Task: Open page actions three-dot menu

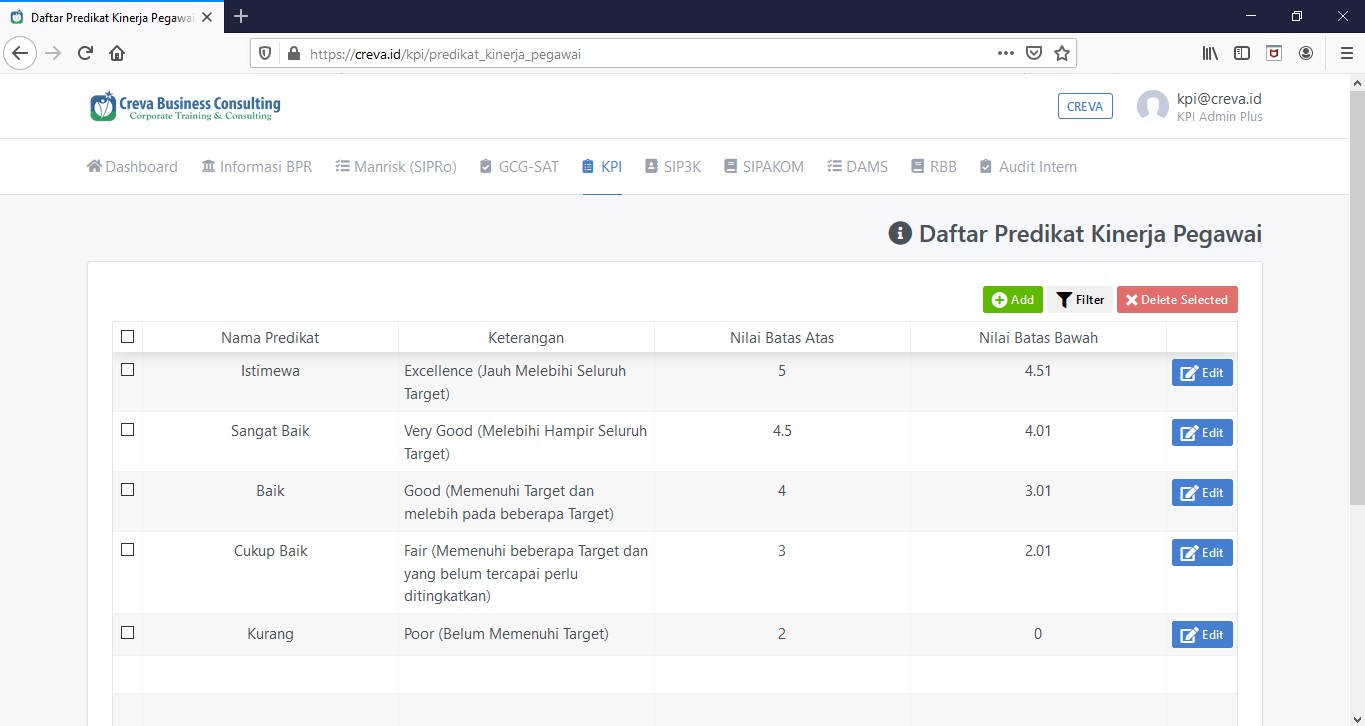Action: (x=1006, y=53)
